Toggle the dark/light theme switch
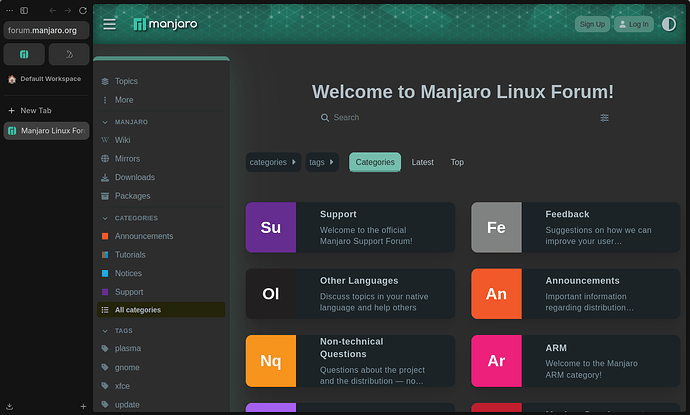 click(x=669, y=24)
